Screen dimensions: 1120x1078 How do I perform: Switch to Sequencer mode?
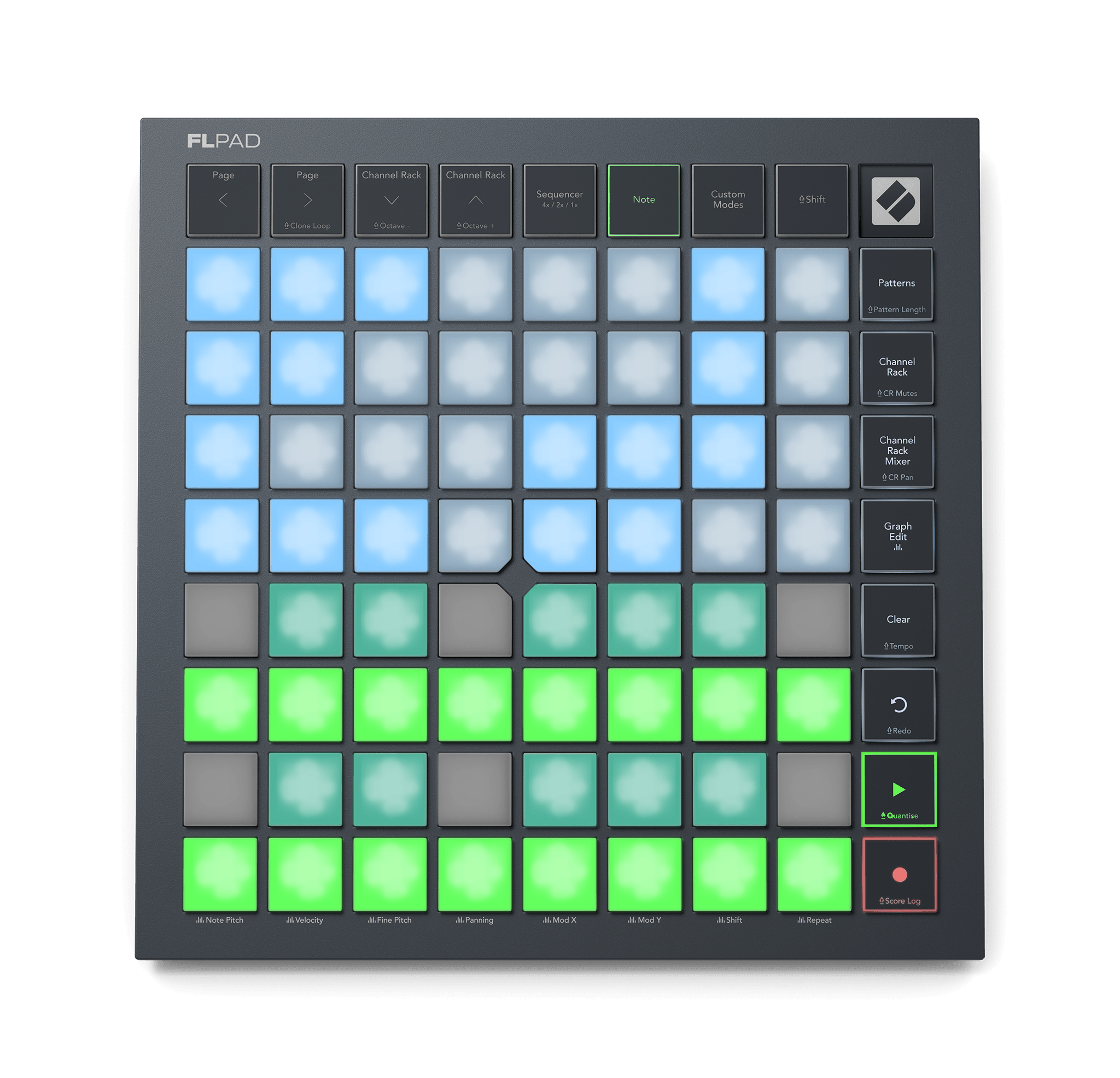coord(559,201)
